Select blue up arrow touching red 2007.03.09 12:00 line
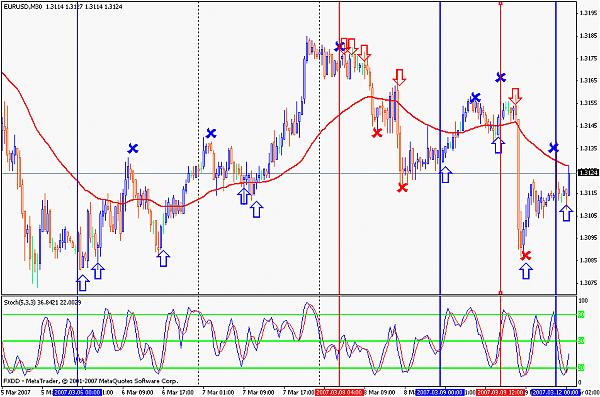The height and width of the screenshot is (397, 600). click(497, 145)
